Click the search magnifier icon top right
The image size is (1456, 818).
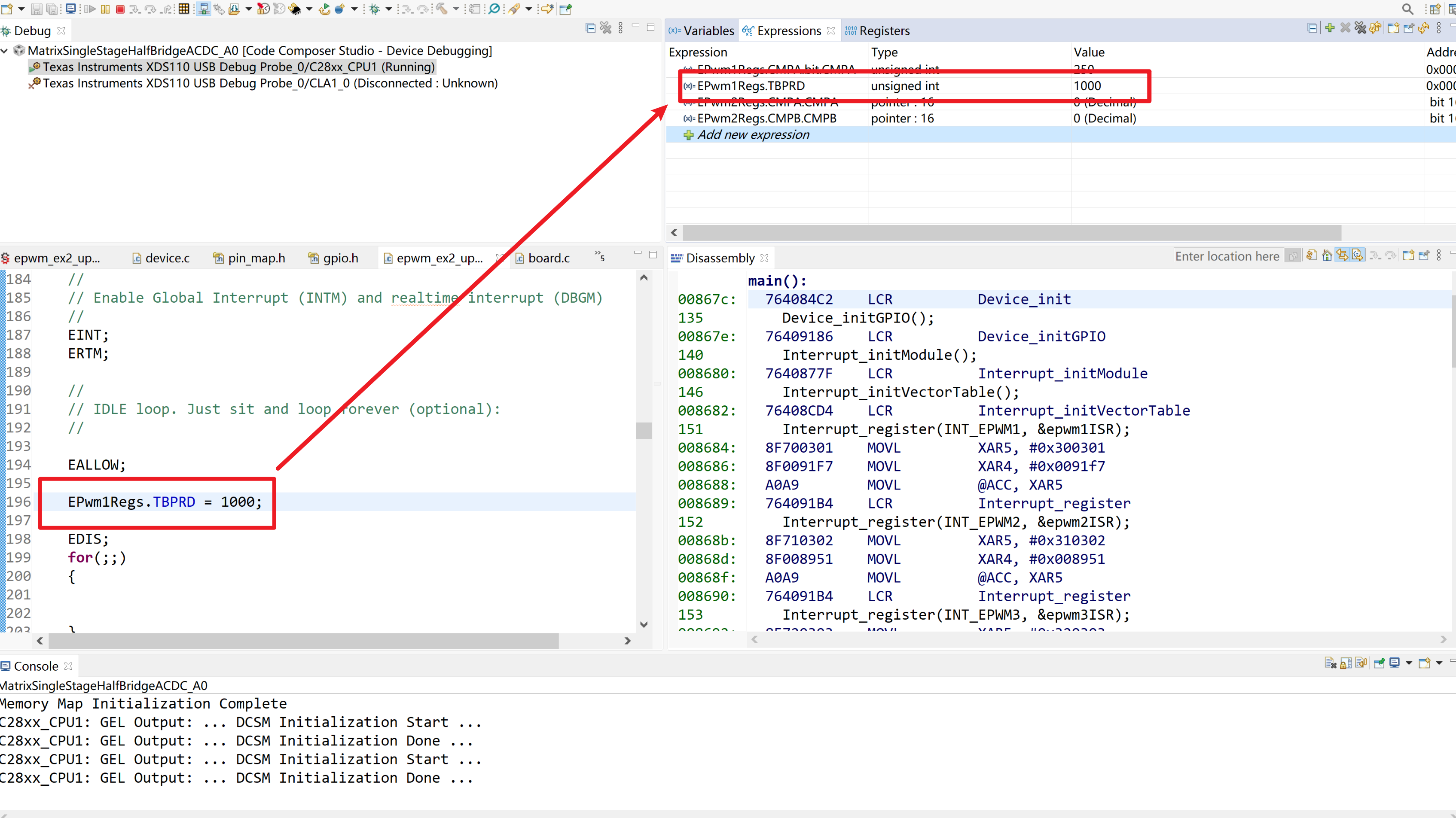click(1407, 9)
